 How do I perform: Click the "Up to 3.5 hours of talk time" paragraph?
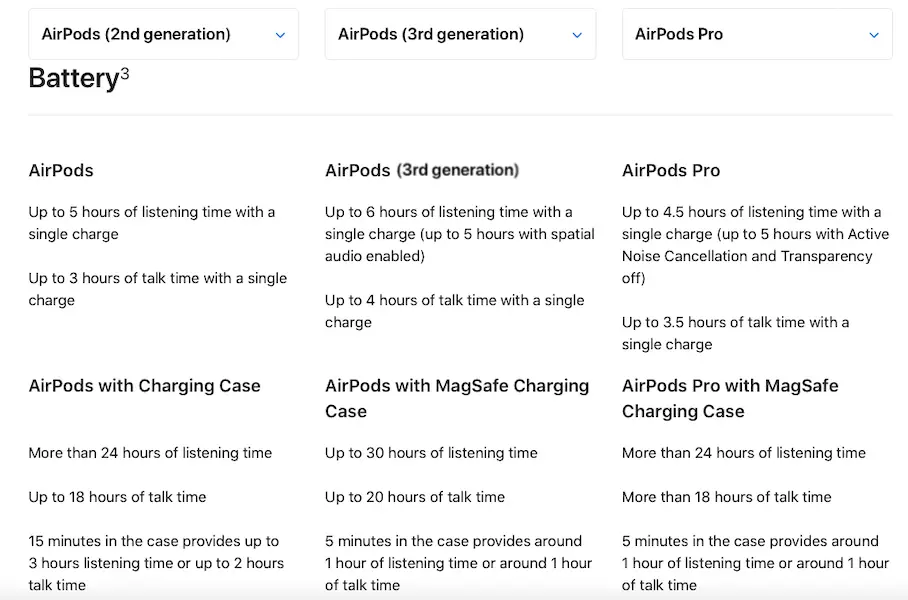pos(735,333)
